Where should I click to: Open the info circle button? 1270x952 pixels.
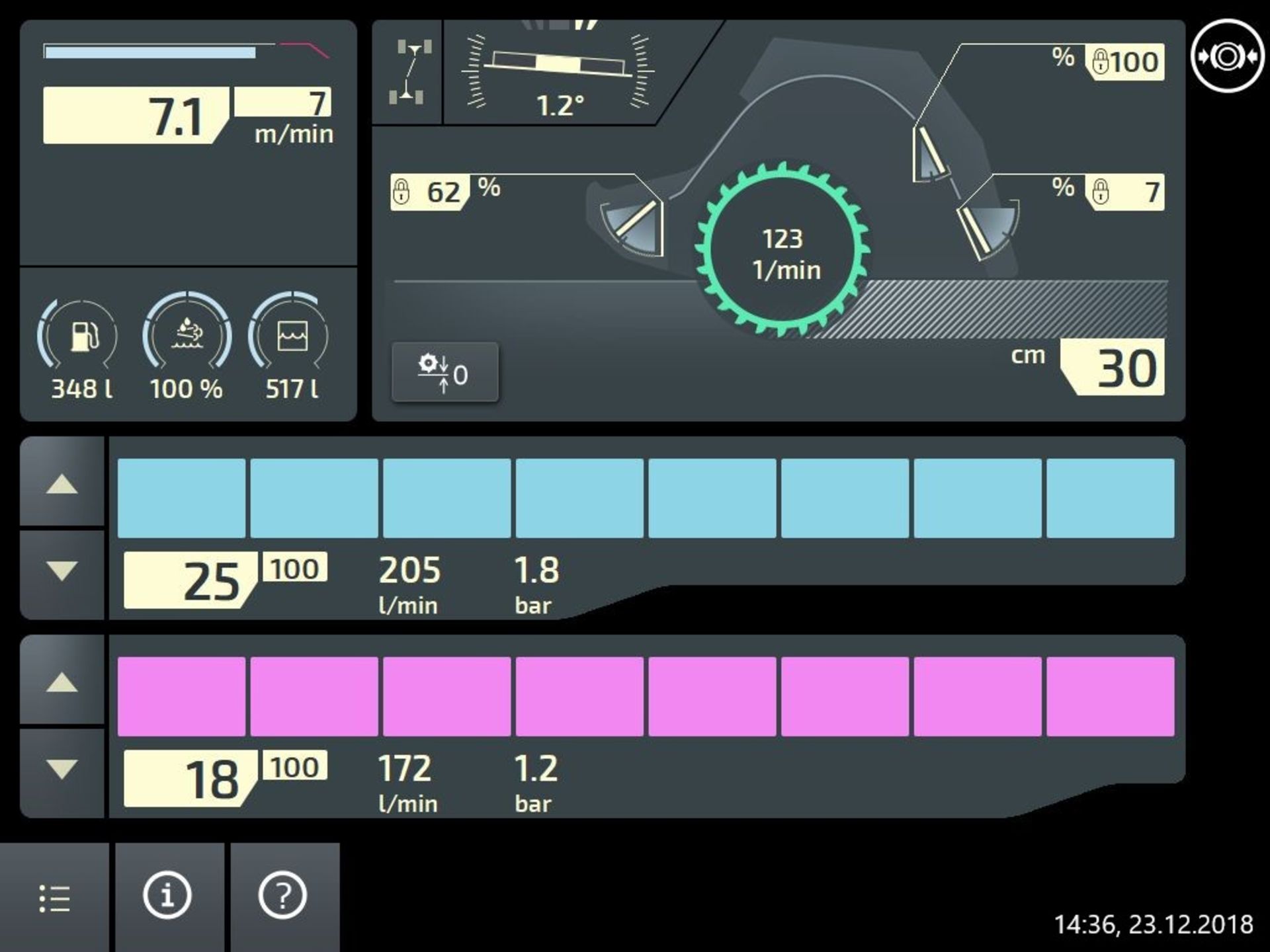(168, 896)
